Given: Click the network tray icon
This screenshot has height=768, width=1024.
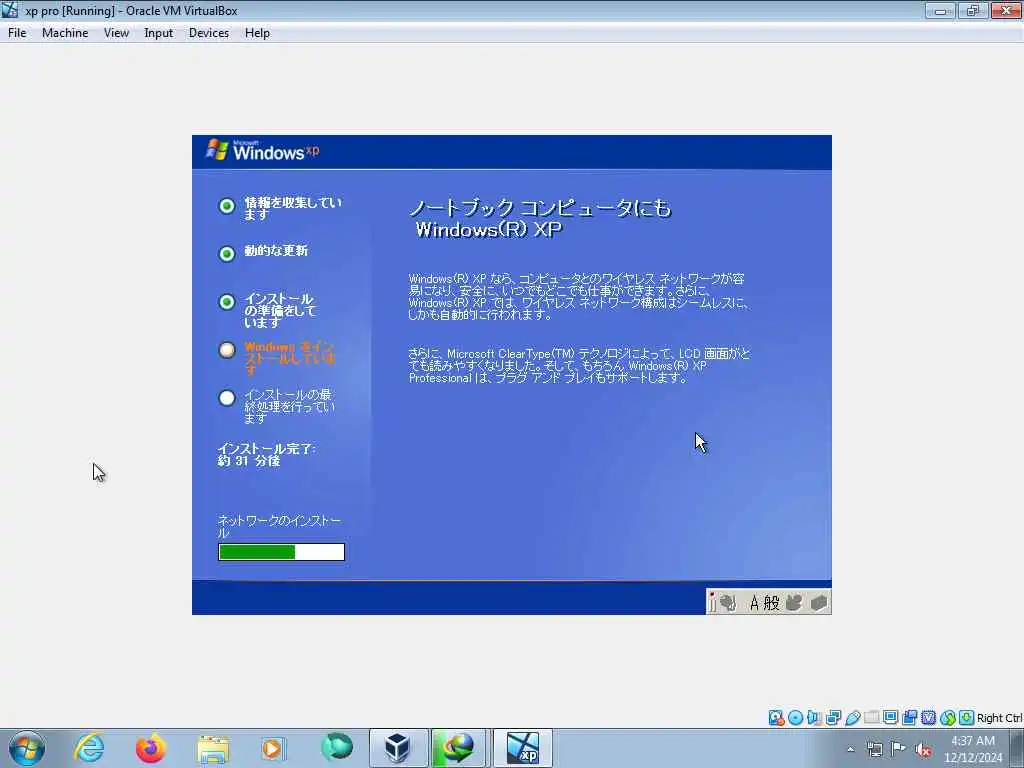Looking at the screenshot, I should point(874,750).
